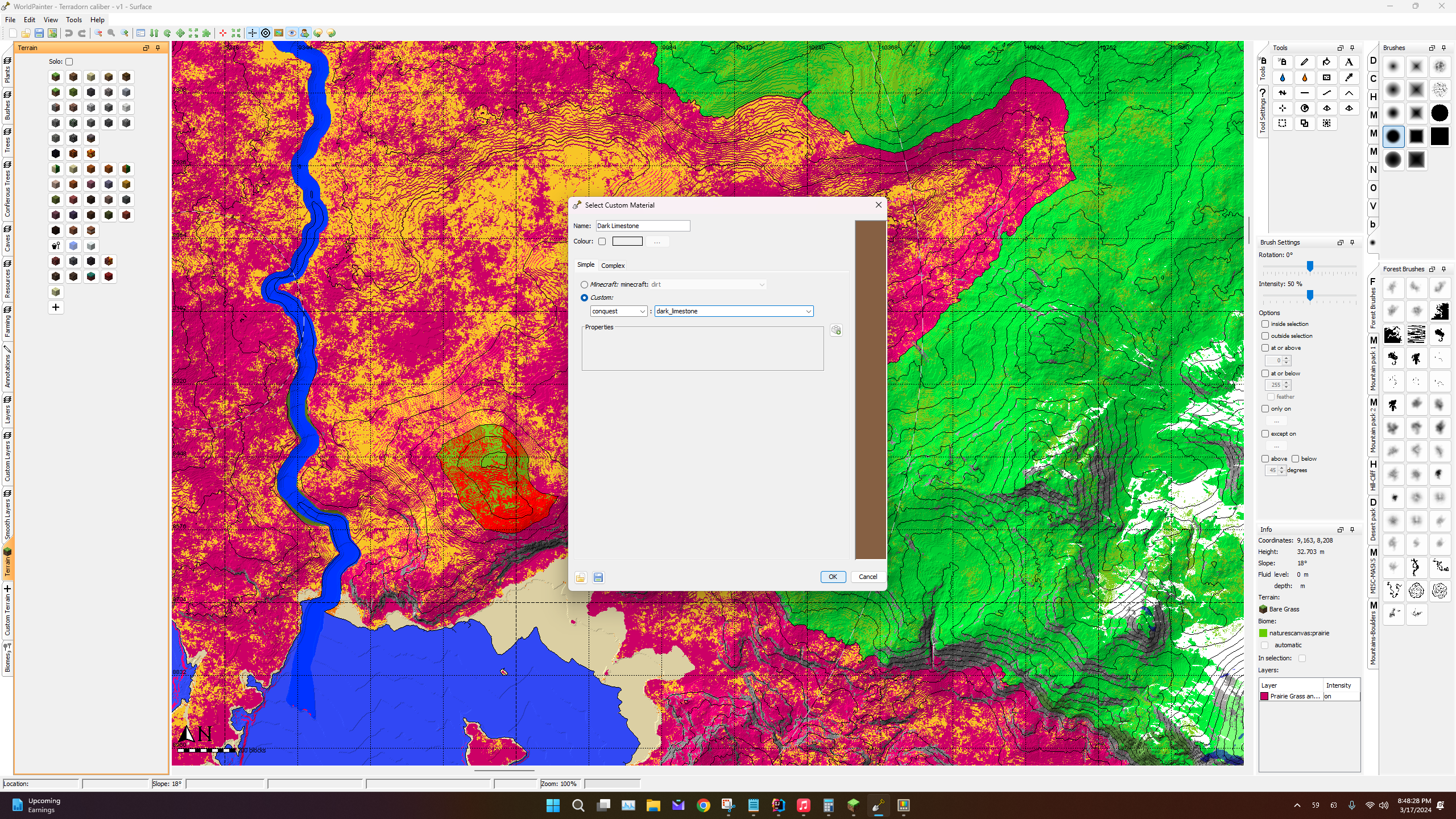Image resolution: width=1456 pixels, height=819 pixels.
Task: Choose the blue water flood tool
Action: point(1282,77)
